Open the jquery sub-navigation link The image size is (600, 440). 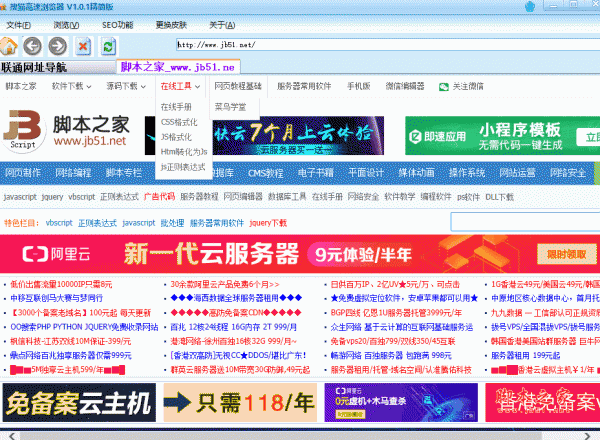tap(52, 197)
